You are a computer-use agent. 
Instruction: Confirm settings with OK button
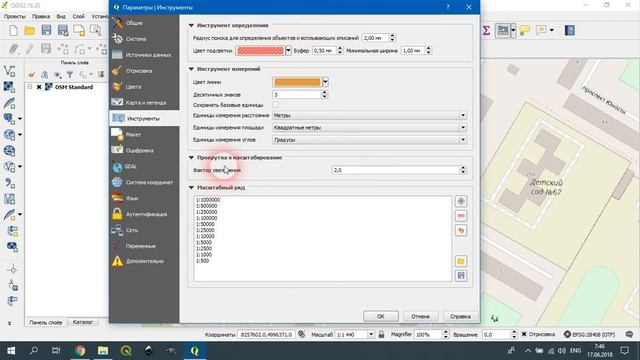point(381,316)
